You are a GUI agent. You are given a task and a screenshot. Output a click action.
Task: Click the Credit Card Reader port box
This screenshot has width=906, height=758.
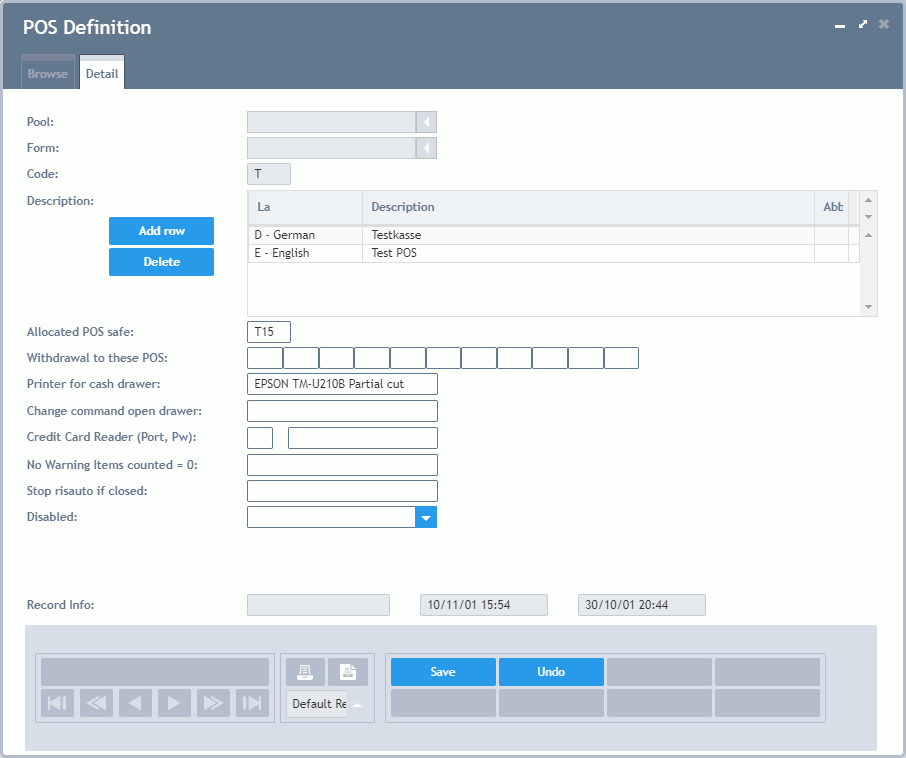click(x=260, y=438)
